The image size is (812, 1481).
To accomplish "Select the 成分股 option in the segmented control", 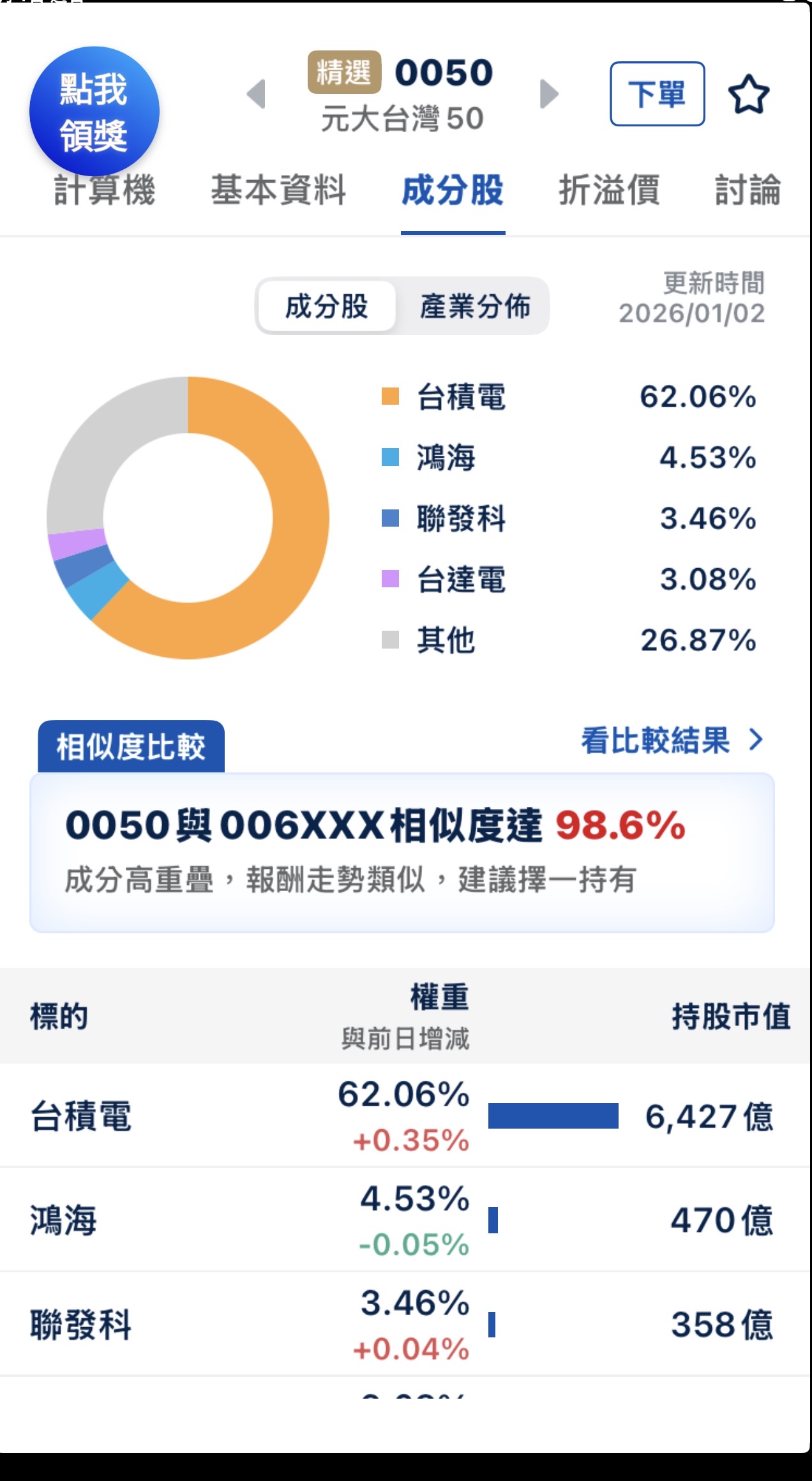I will (x=326, y=305).
